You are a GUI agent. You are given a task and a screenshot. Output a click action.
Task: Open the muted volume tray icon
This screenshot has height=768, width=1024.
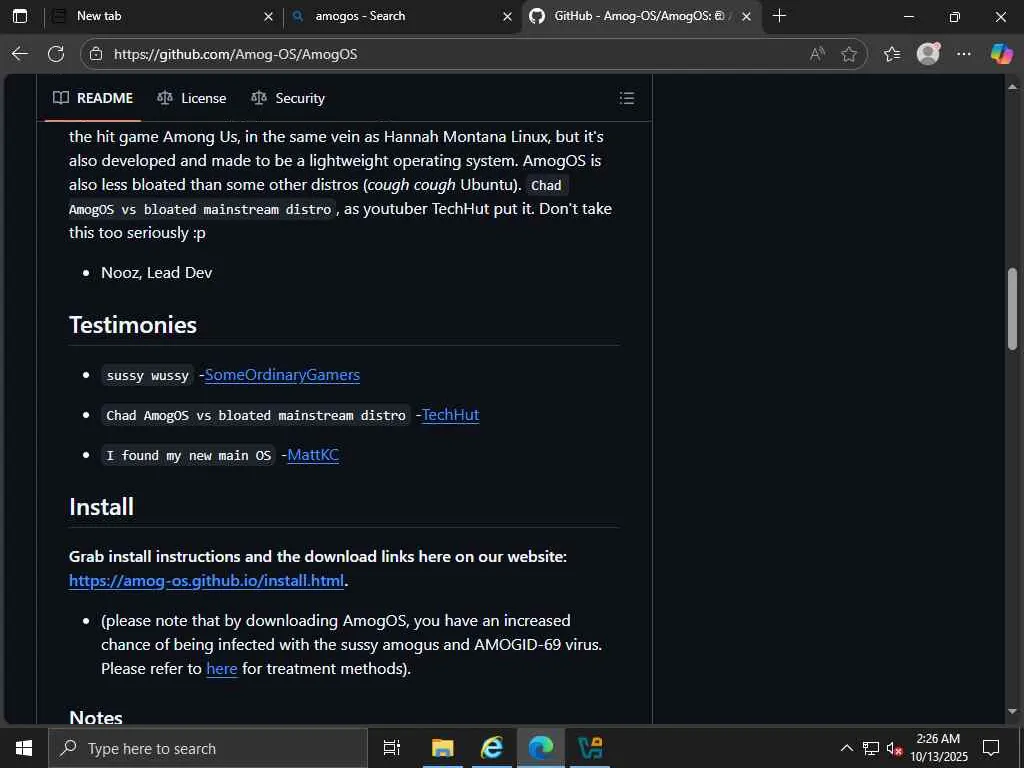(x=894, y=749)
